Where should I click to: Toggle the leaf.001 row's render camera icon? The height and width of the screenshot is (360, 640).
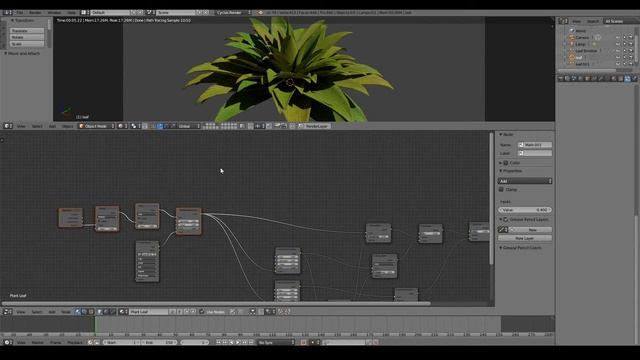coord(631,64)
